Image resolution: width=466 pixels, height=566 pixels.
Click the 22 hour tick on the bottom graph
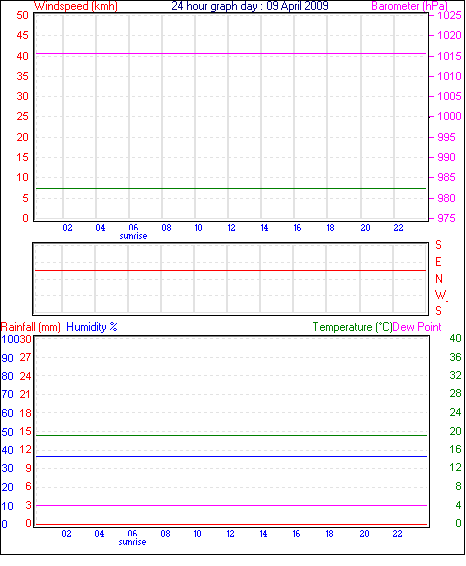point(397,534)
